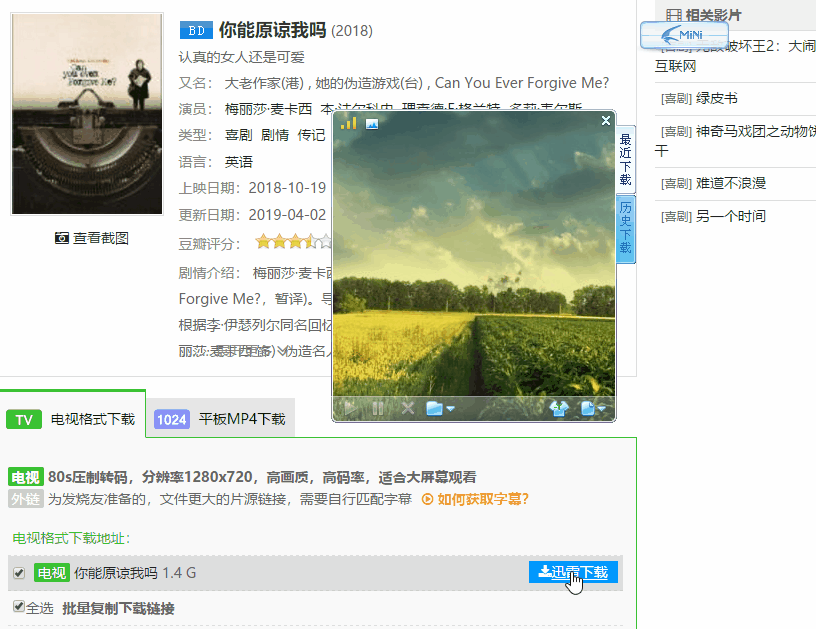This screenshot has height=629, width=816.
Task: Click the skin change icon in the player toolbar
Action: coord(559,408)
